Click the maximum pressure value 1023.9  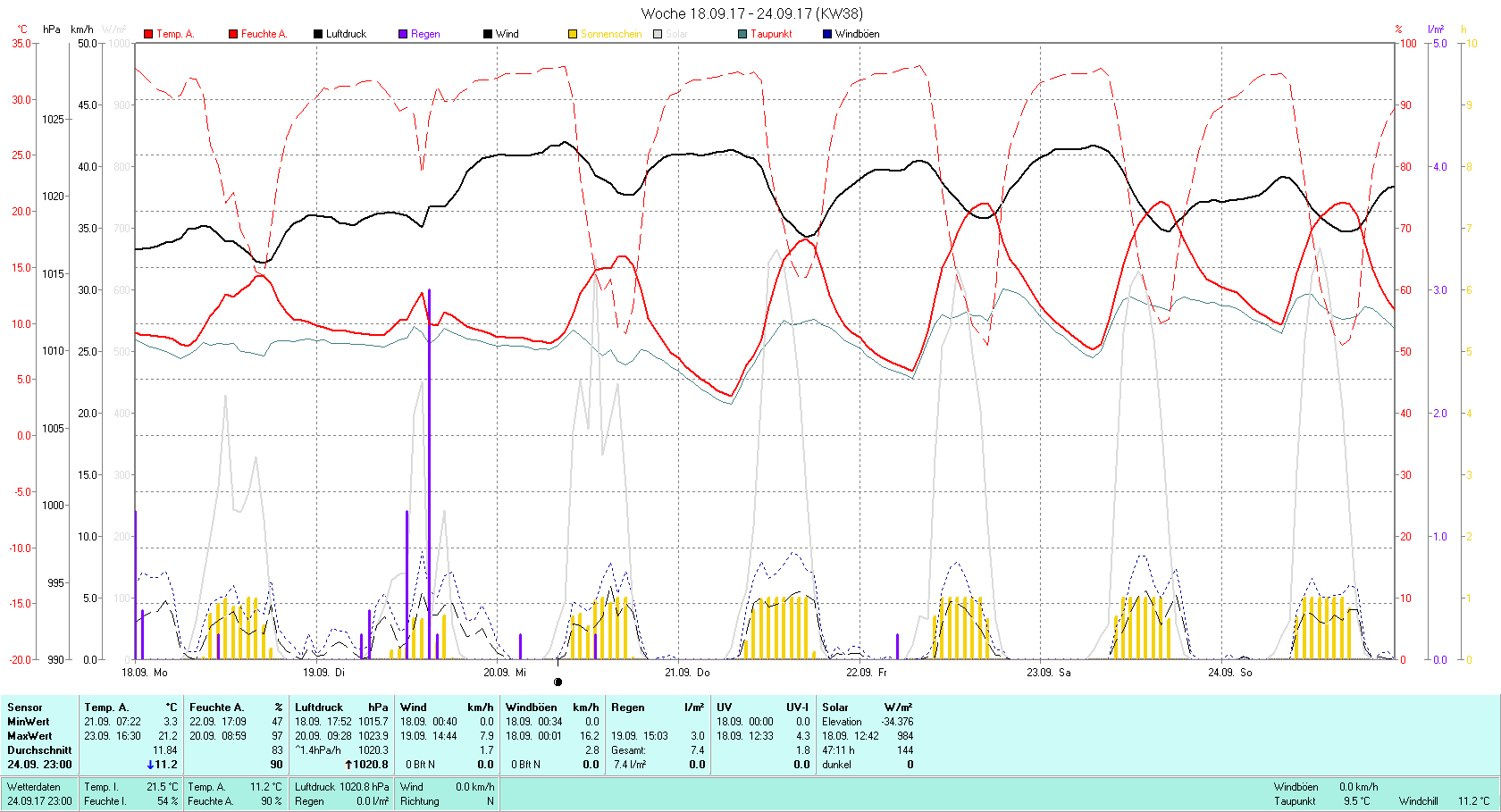373,736
